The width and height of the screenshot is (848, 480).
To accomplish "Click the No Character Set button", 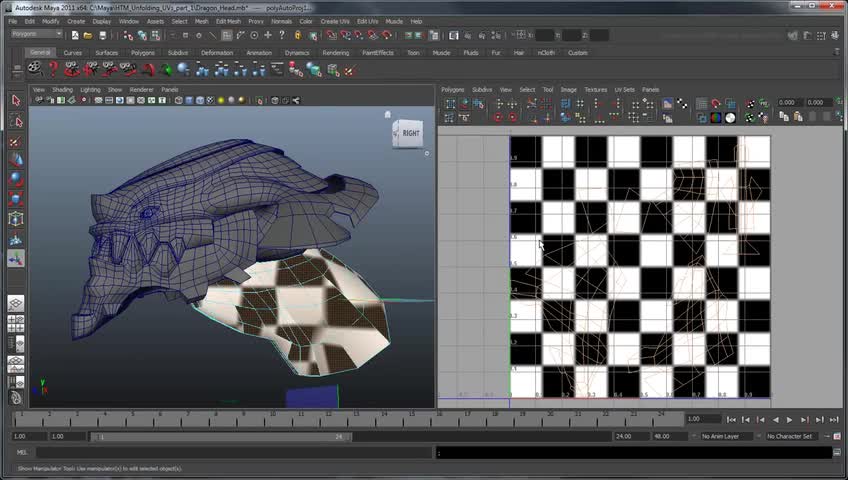I will point(790,436).
